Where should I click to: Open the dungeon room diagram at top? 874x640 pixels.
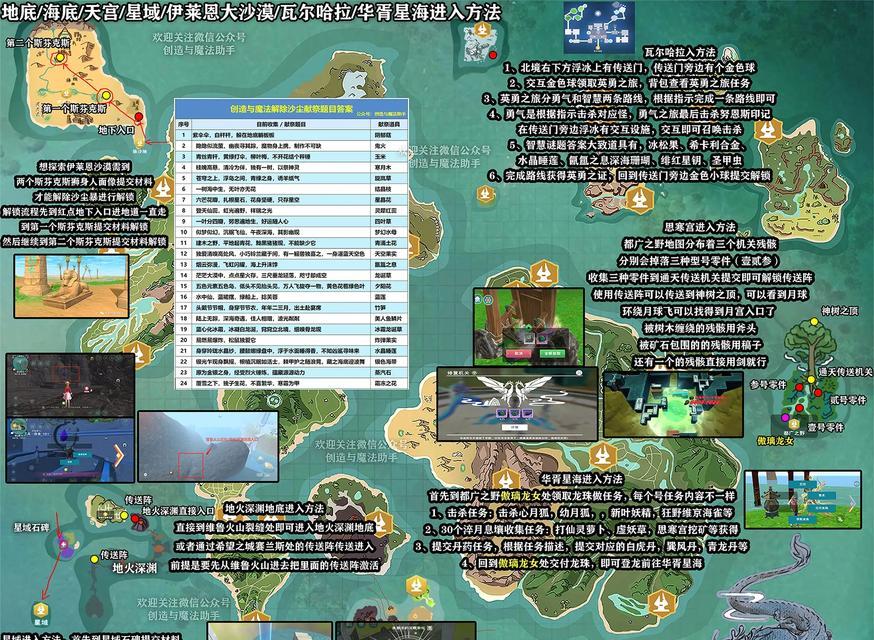click(x=599, y=26)
